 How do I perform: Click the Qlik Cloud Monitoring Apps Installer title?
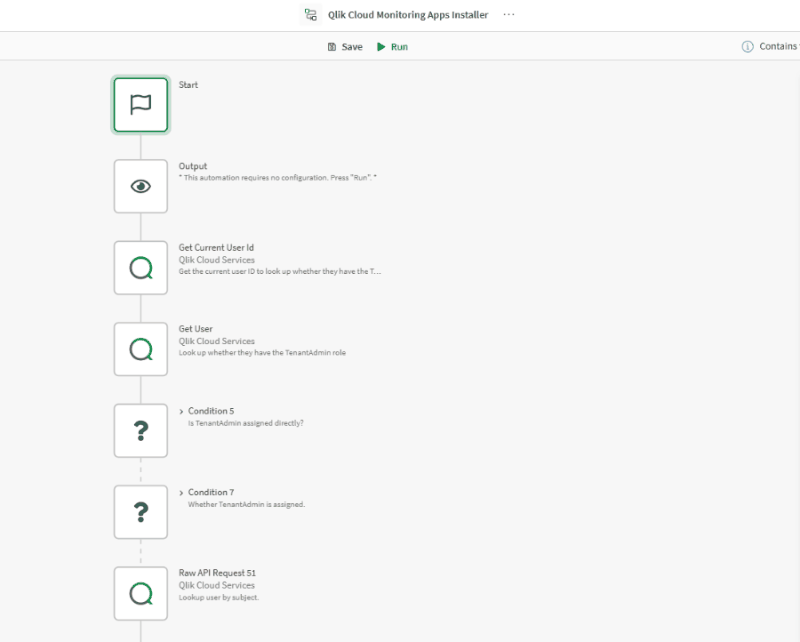click(x=408, y=15)
